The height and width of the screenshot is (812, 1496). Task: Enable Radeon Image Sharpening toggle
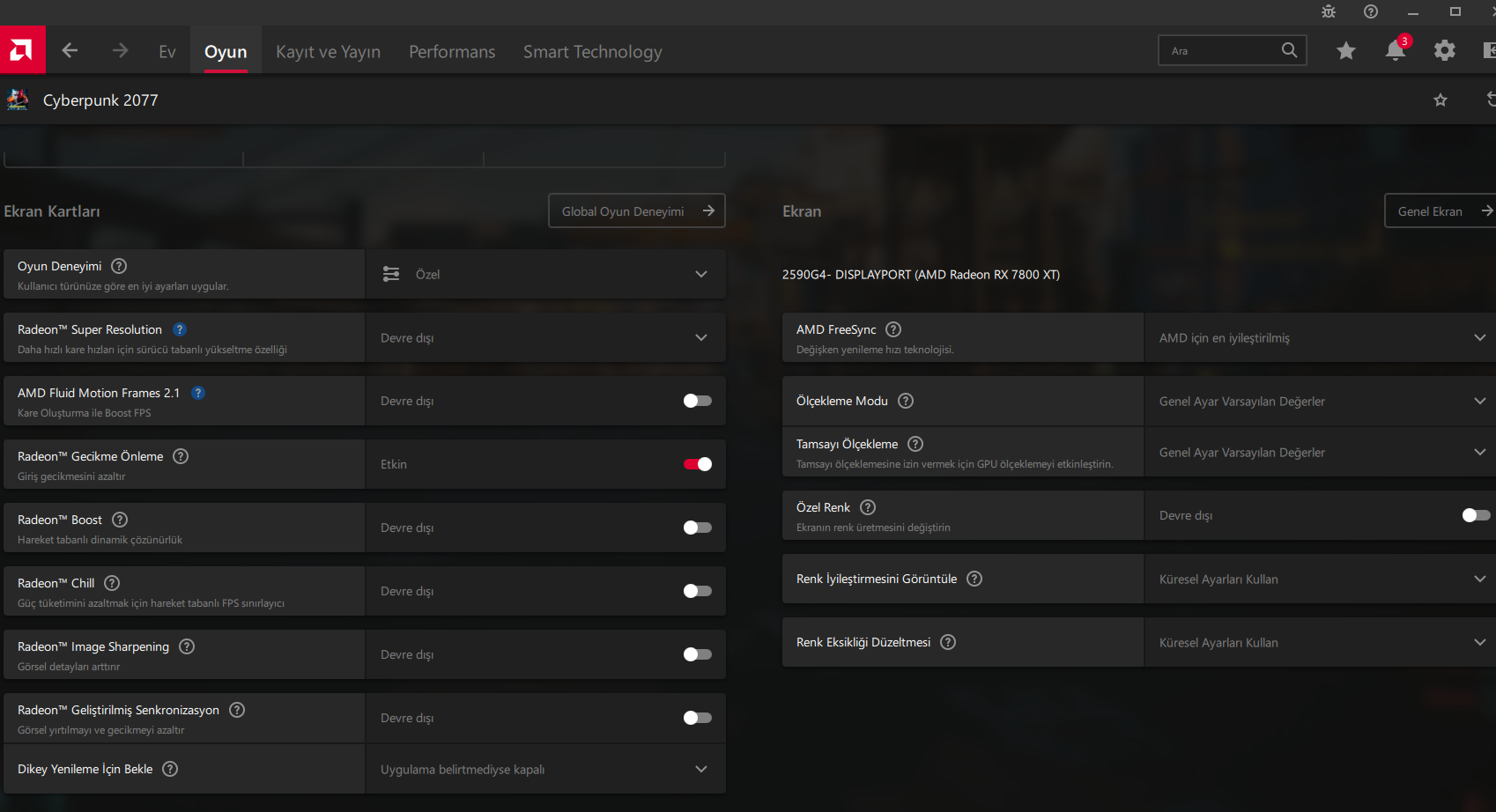(698, 654)
